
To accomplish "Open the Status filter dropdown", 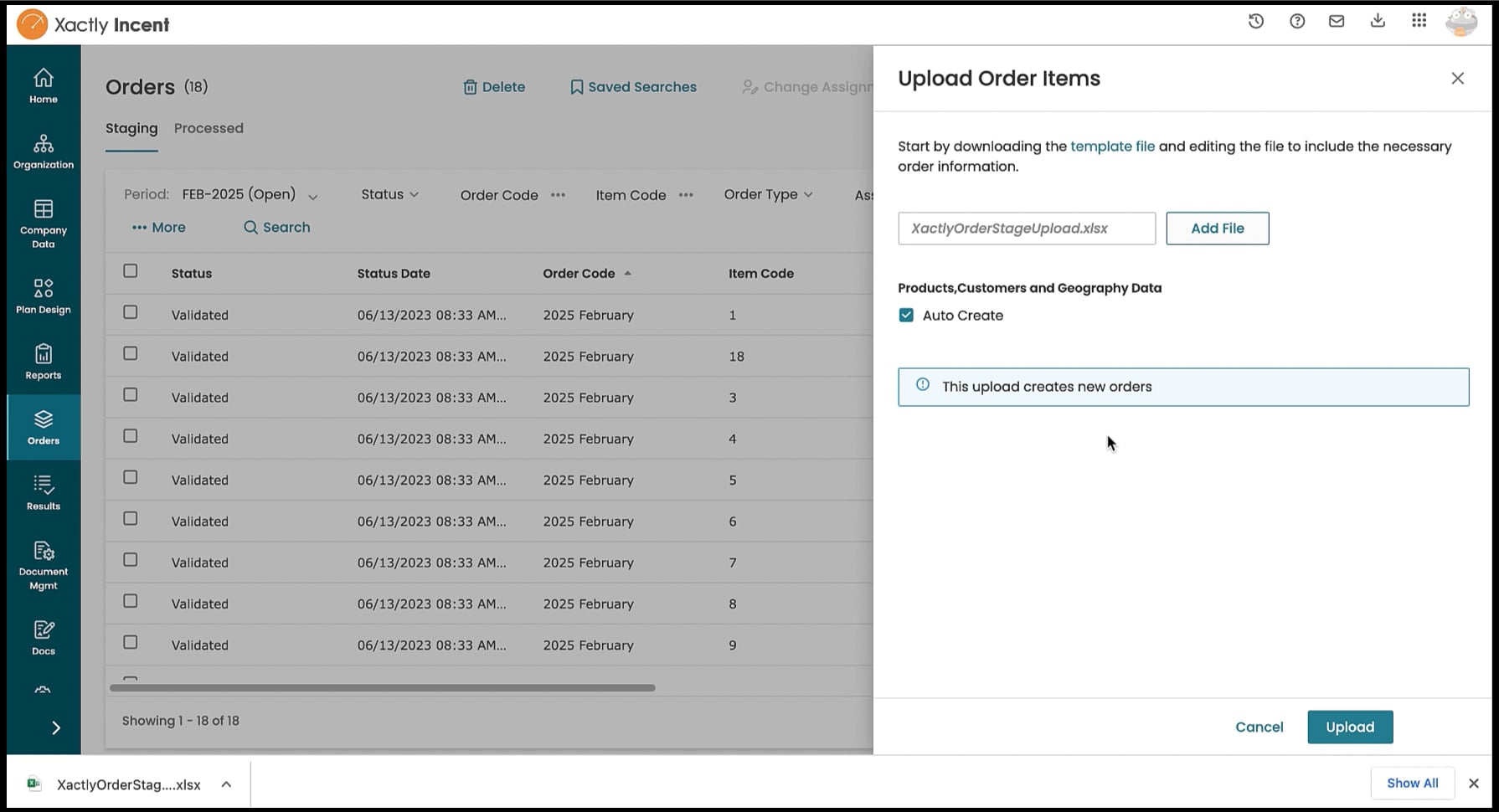I will point(389,194).
